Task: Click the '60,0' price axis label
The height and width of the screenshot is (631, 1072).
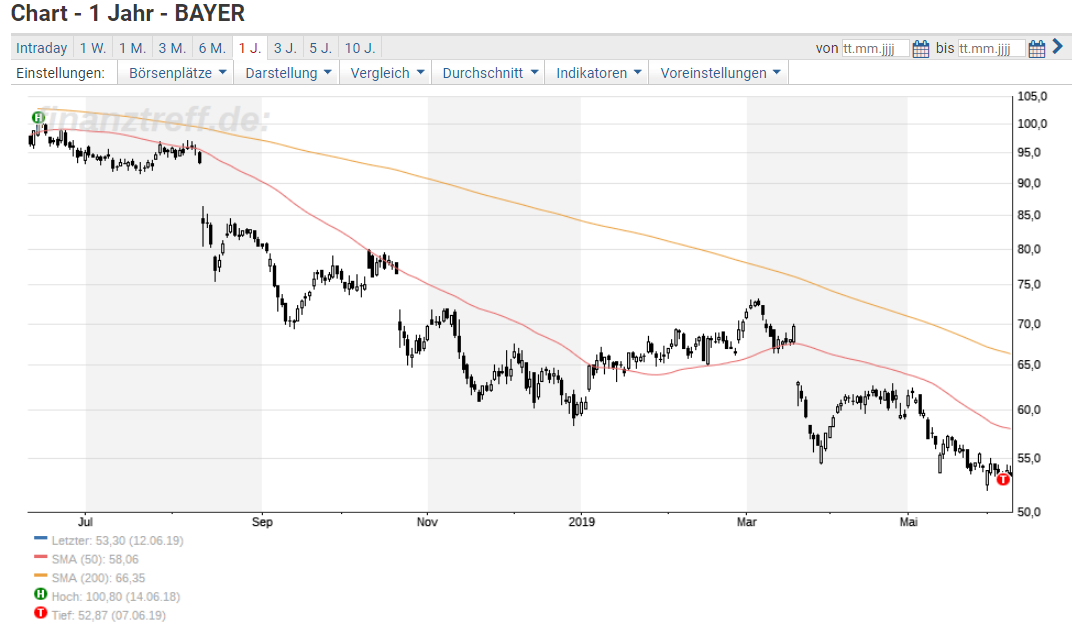Action: click(x=1030, y=410)
